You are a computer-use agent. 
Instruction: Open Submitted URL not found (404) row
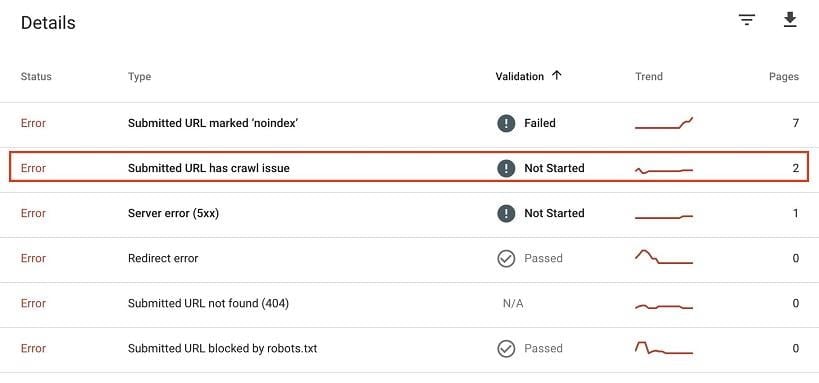coord(410,305)
